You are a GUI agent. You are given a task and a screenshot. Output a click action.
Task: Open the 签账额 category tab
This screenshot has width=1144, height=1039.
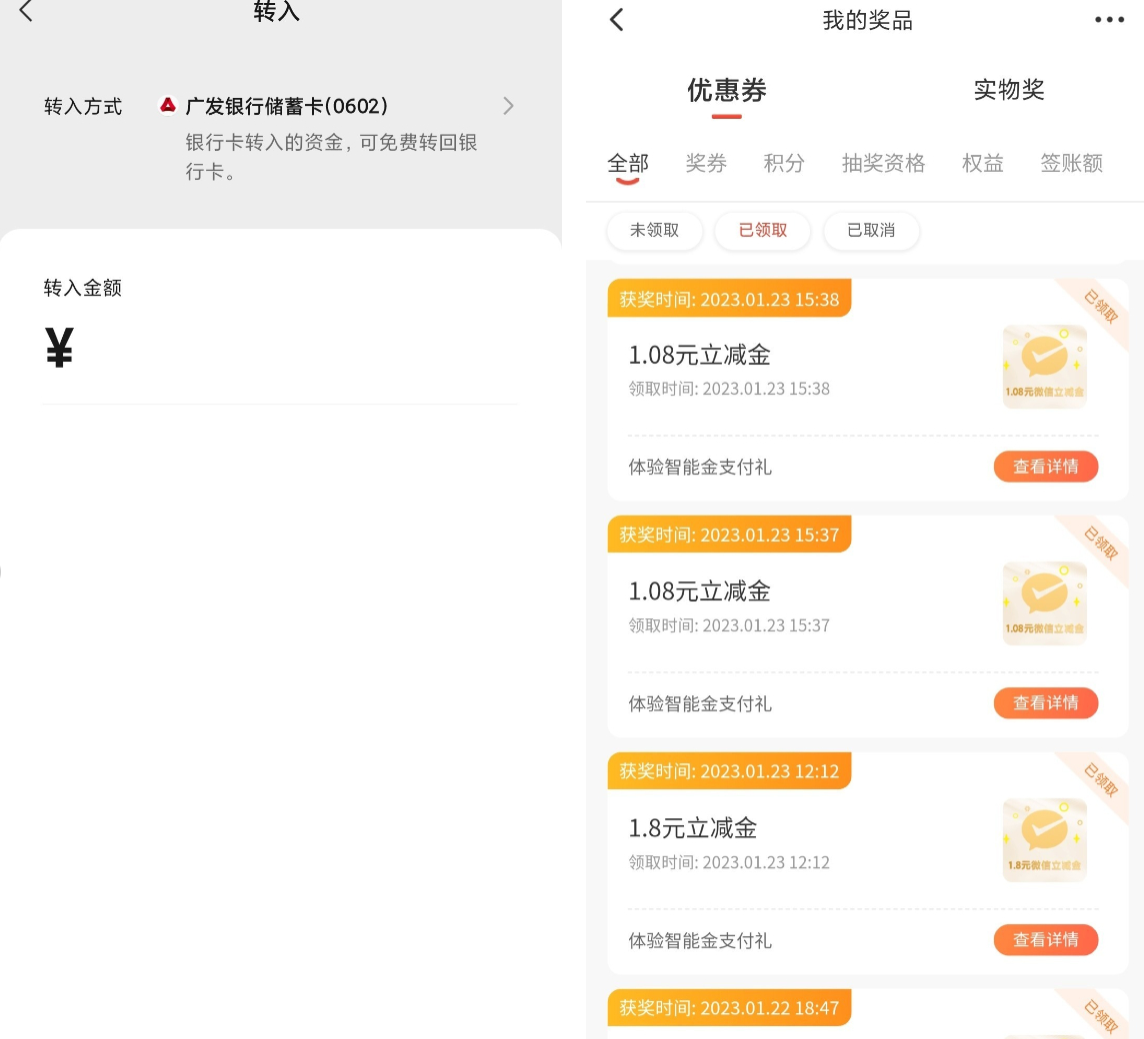tap(1070, 164)
